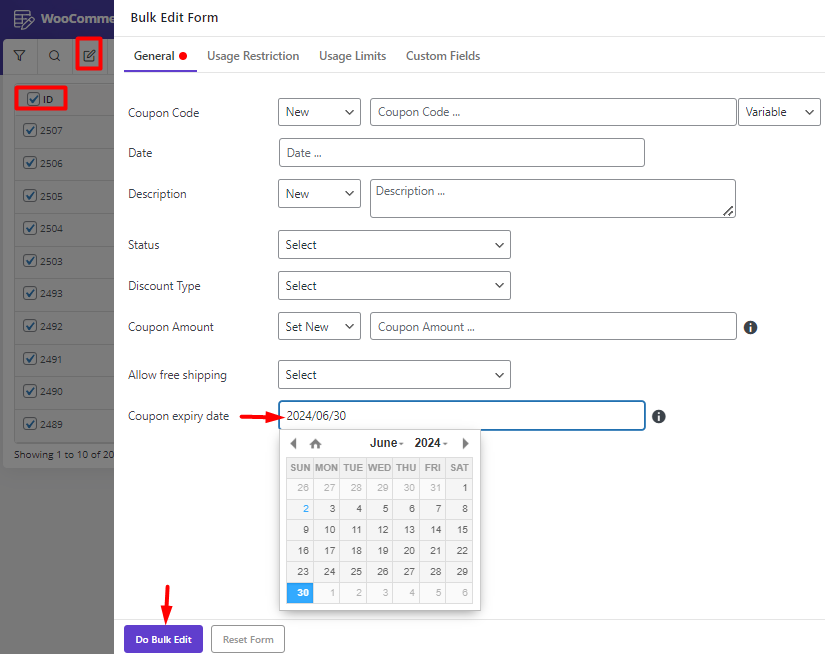Uncheck coupon row 2506
Image resolution: width=825 pixels, height=654 pixels.
point(30,163)
